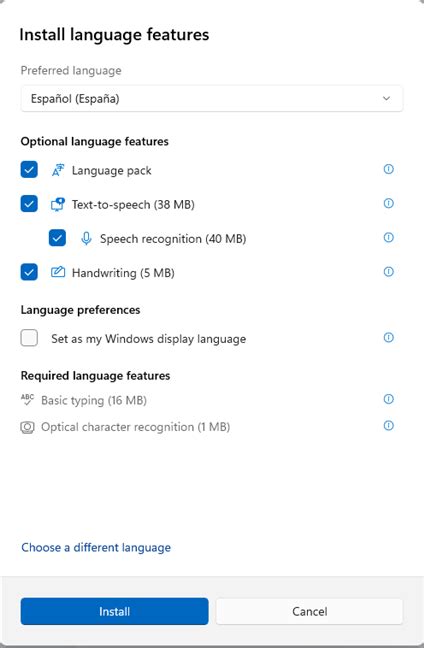
Task: Click the Cancel button
Action: pyautogui.click(x=310, y=611)
